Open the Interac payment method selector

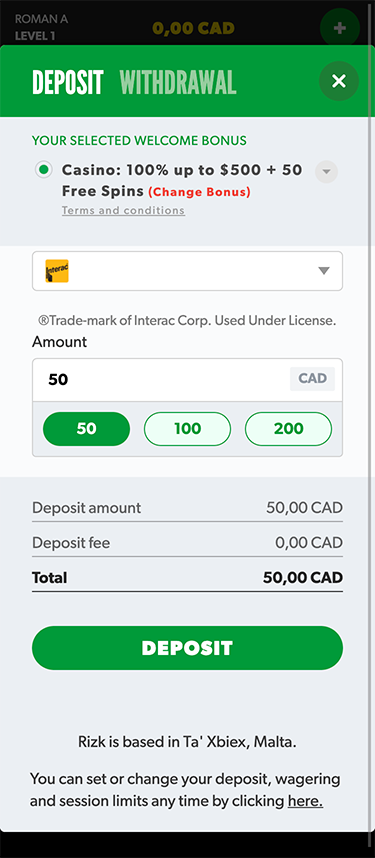[x=187, y=271]
